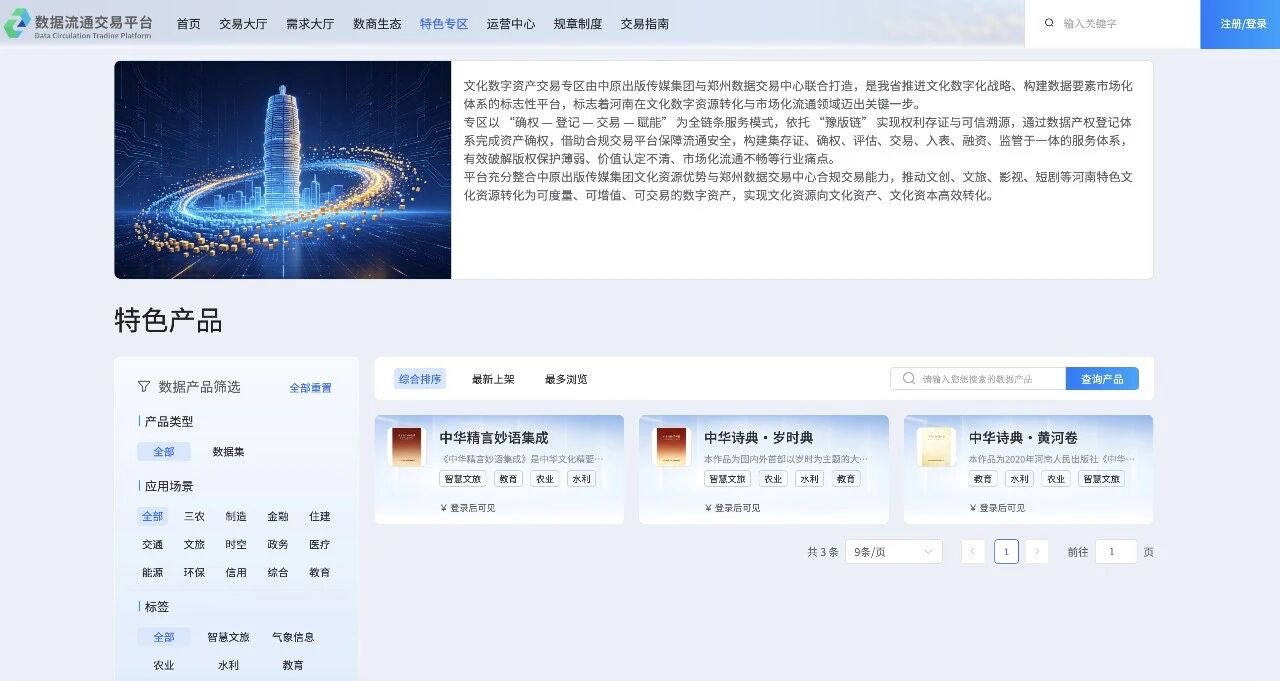Select the 政务 scenario filter
This screenshot has width=1280, height=681.
[278, 545]
